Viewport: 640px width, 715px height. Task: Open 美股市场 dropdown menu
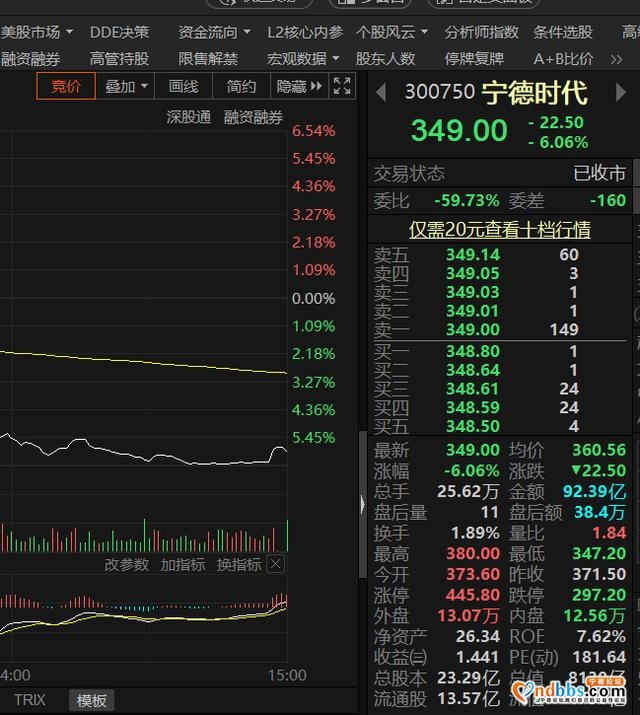pyautogui.click(x=37, y=32)
